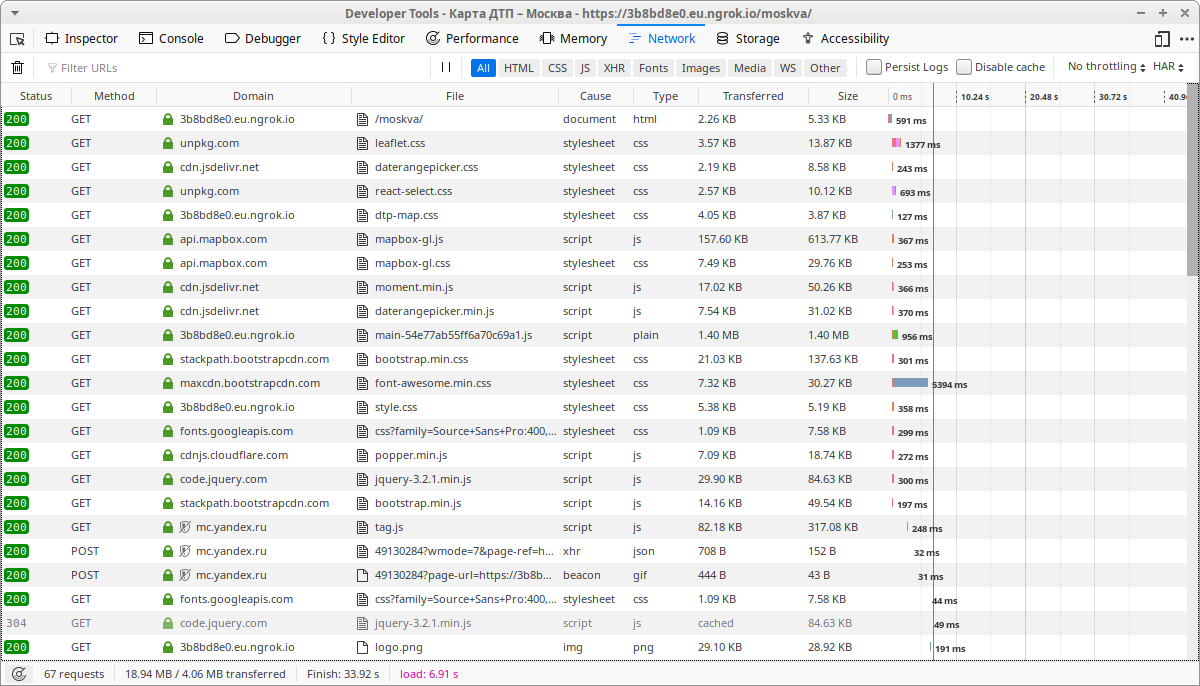Open the No throttling dropdown
Viewport: 1200px width, 686px height.
coord(1107,67)
